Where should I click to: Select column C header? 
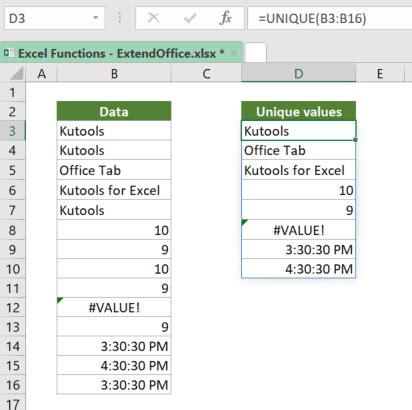(x=206, y=73)
